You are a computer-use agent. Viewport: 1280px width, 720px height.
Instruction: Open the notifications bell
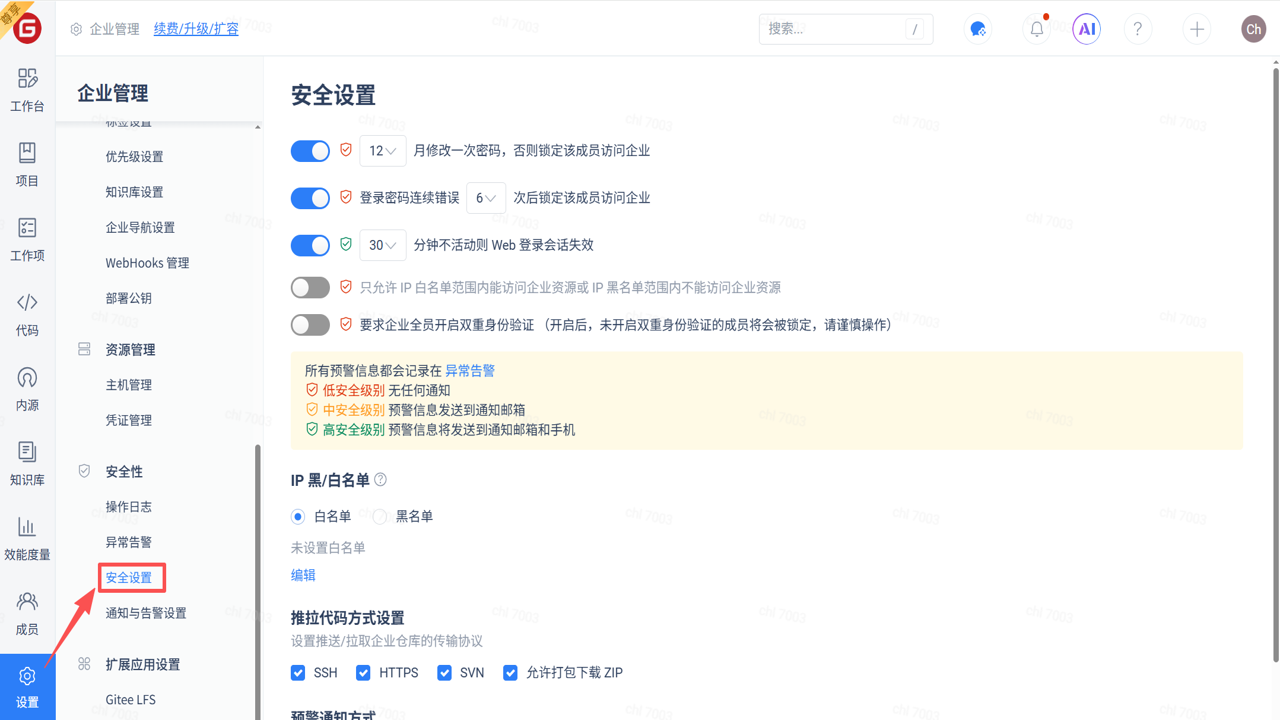pos(1037,29)
